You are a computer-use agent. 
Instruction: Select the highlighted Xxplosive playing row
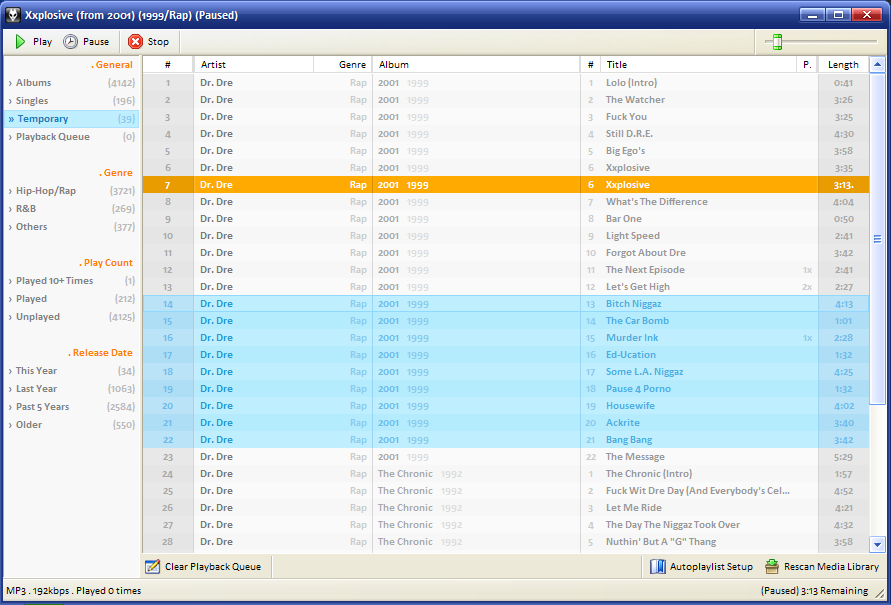tap(506, 185)
